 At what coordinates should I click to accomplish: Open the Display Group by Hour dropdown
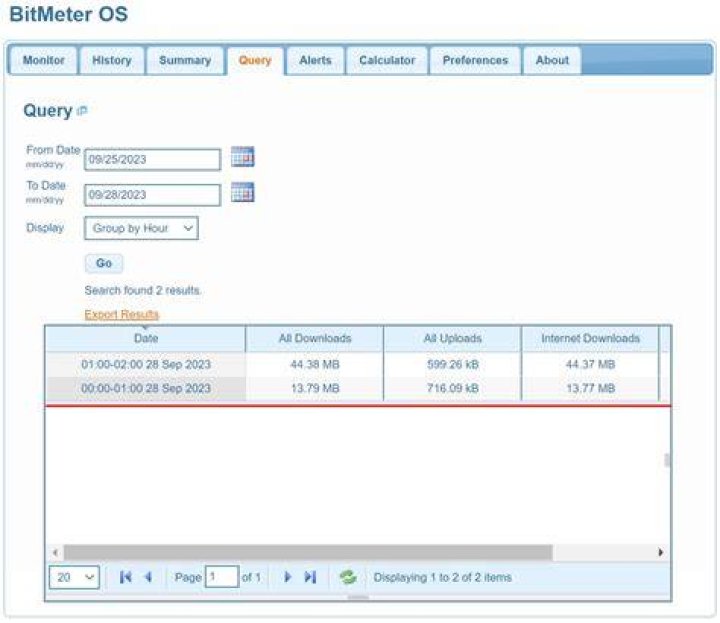(x=141, y=228)
